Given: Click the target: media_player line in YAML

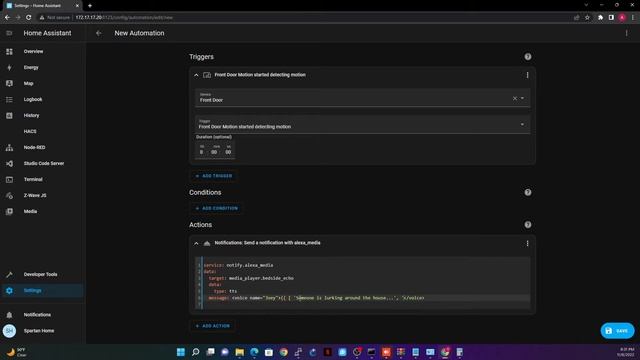Looking at the screenshot, I should coord(251,278).
